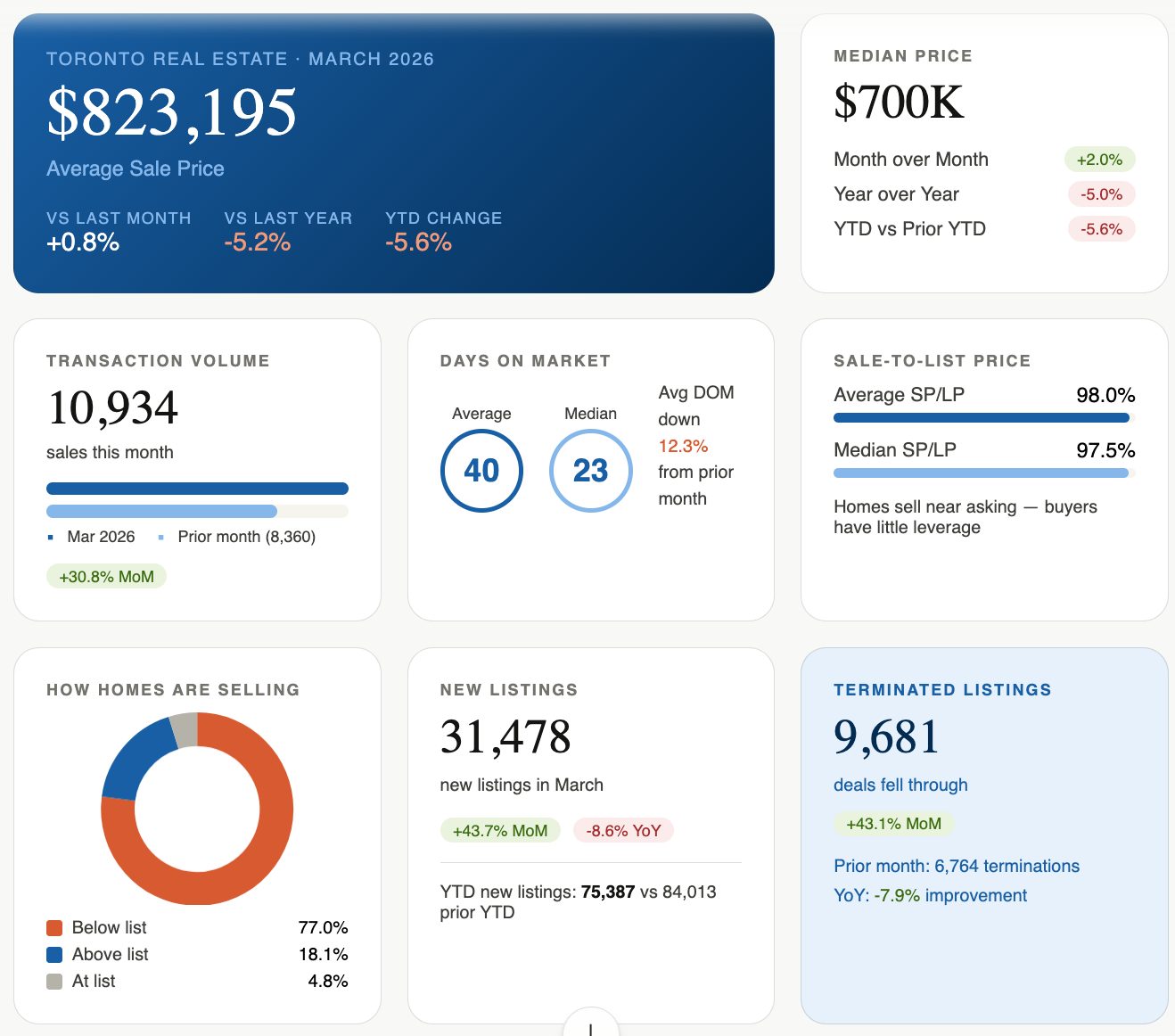Click the +2.0% Month over Month badge

point(1099,160)
